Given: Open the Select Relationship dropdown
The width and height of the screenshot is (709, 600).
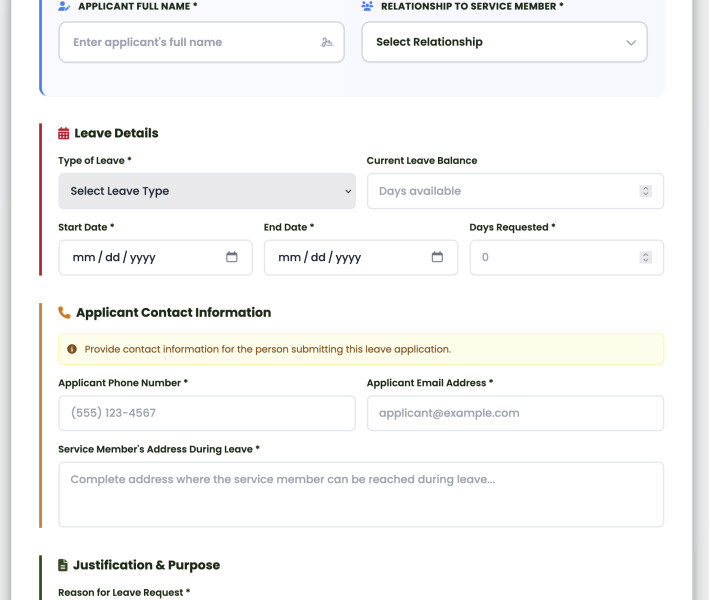Looking at the screenshot, I should (504, 42).
